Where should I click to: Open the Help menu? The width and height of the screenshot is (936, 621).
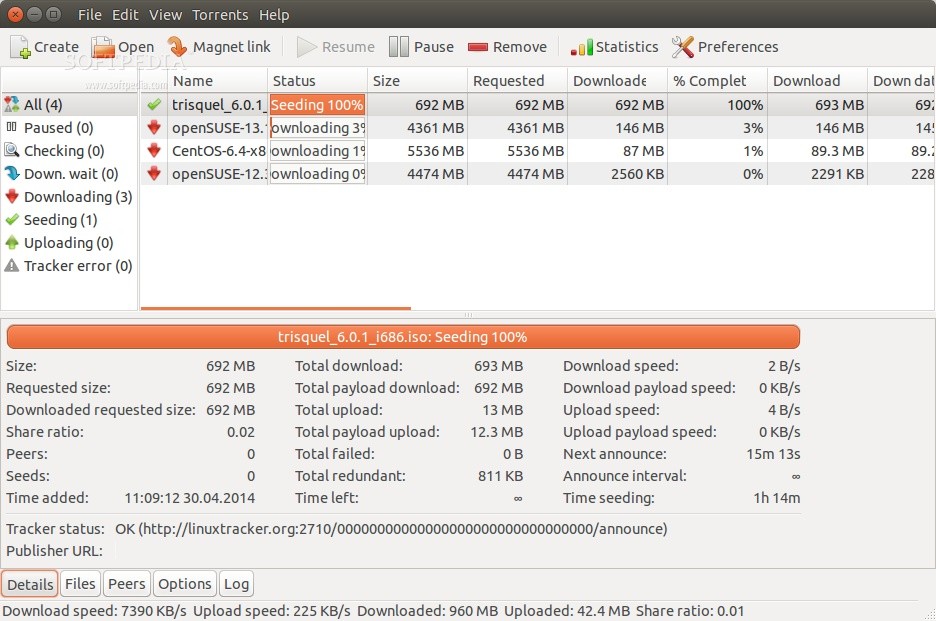pyautogui.click(x=274, y=14)
